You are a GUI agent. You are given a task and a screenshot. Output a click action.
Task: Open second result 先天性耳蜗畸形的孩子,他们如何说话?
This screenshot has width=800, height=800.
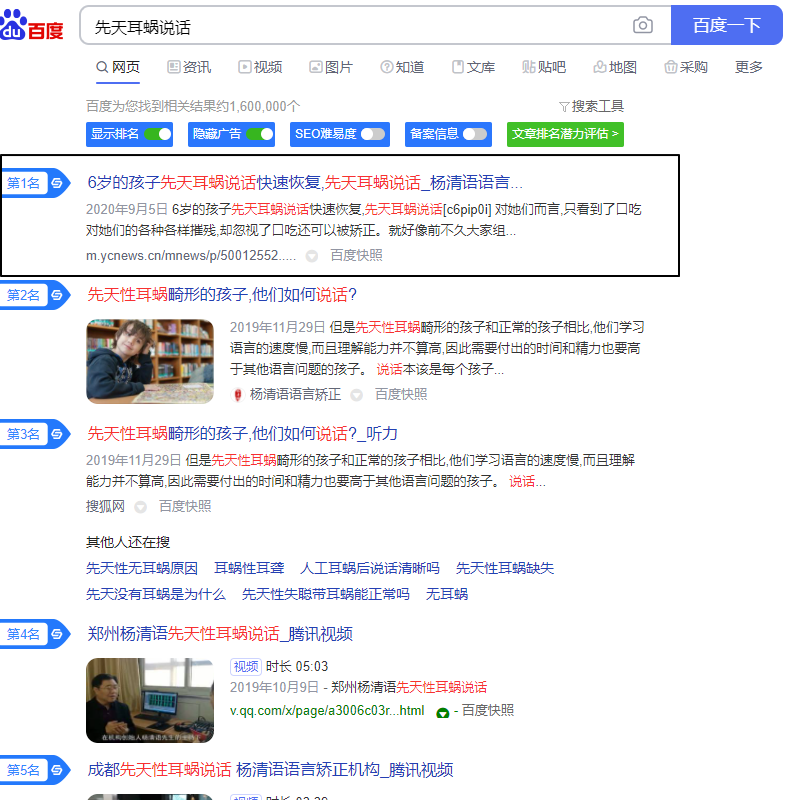click(x=222, y=295)
